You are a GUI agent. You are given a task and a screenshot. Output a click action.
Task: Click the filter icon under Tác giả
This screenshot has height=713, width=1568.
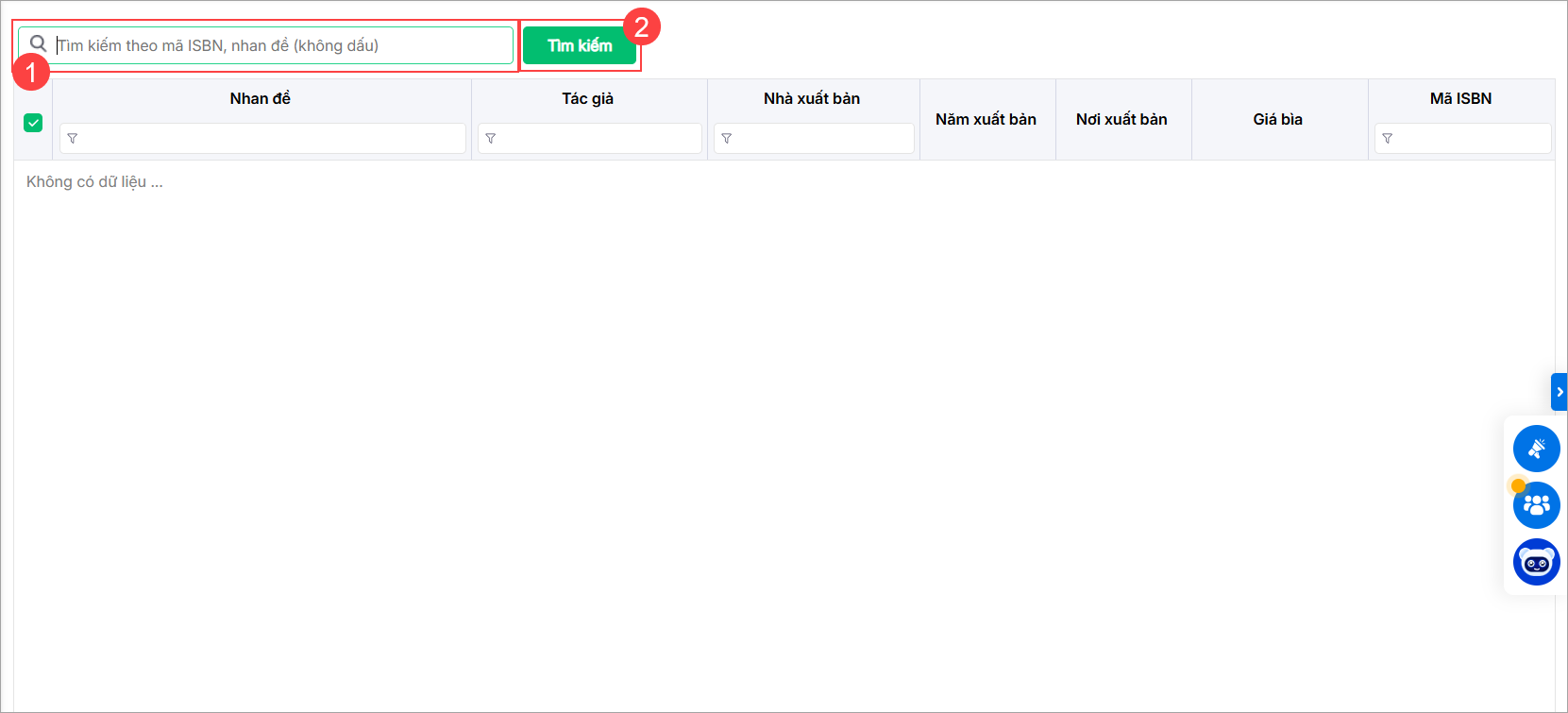point(491,139)
